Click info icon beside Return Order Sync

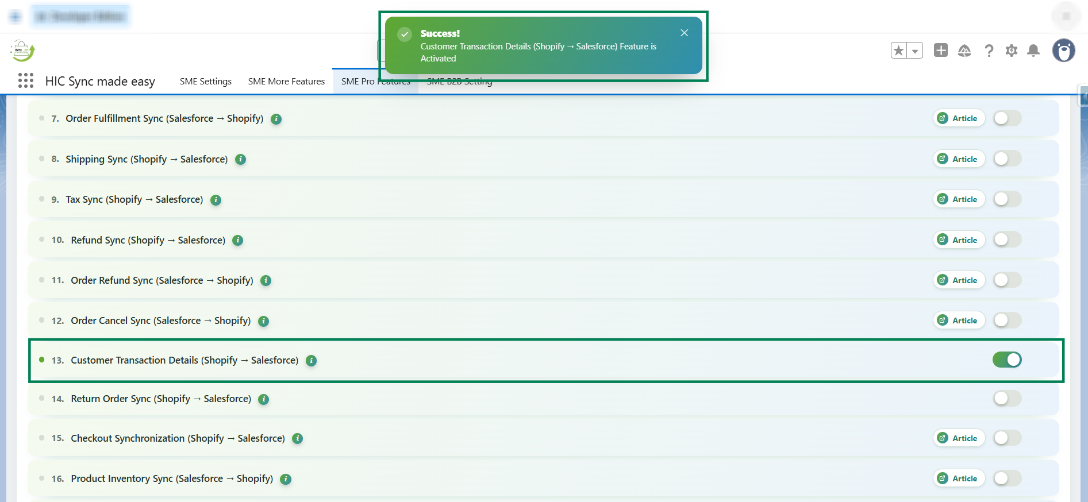pos(264,399)
